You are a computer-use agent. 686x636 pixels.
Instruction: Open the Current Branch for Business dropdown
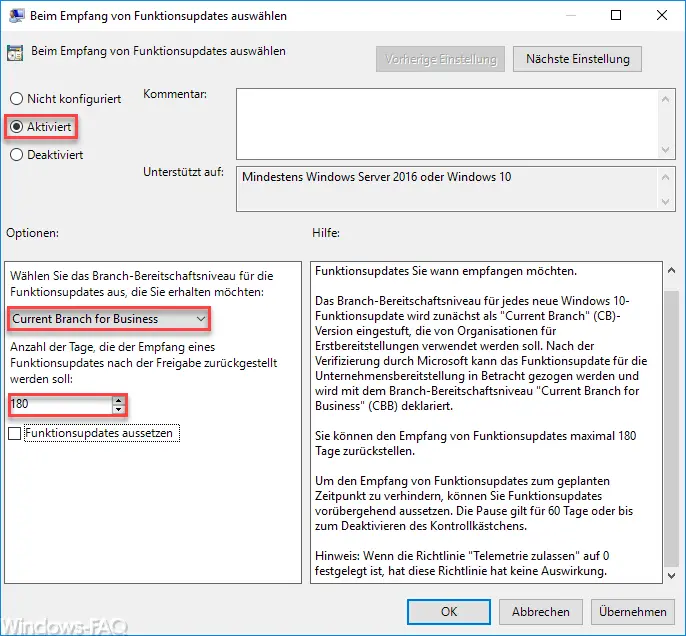(109, 319)
